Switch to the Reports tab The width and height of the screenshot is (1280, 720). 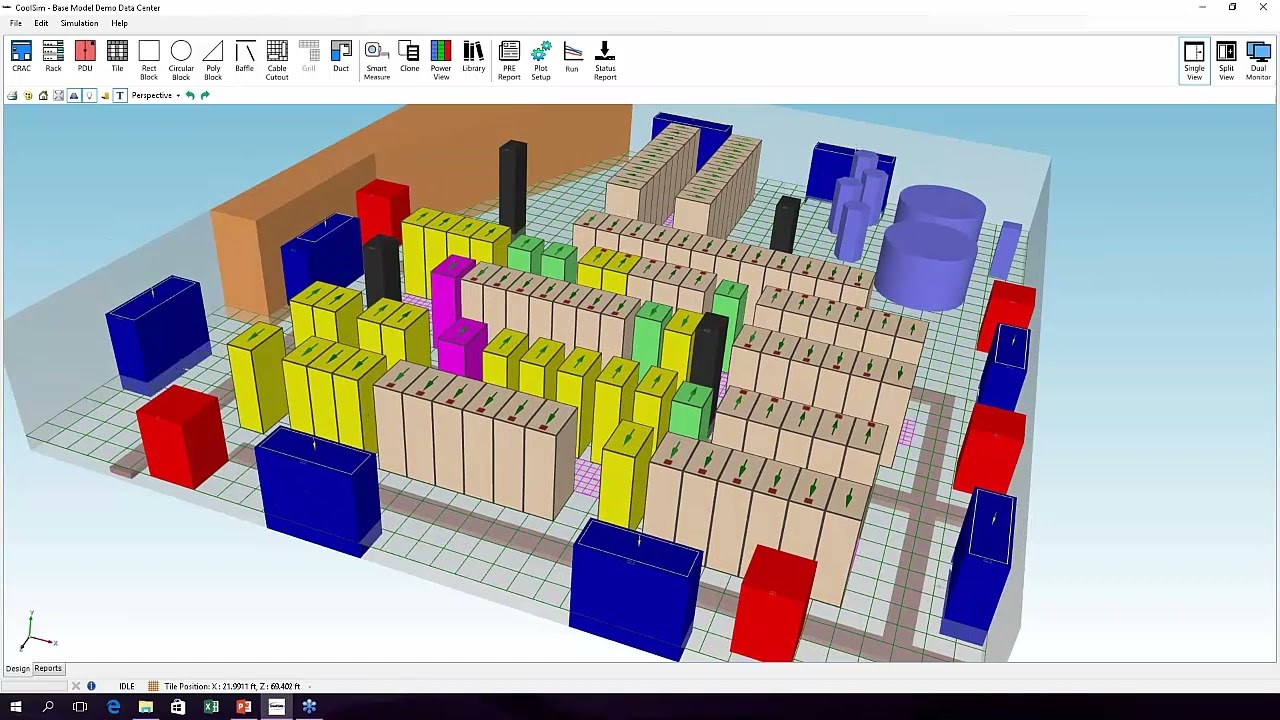[x=48, y=668]
